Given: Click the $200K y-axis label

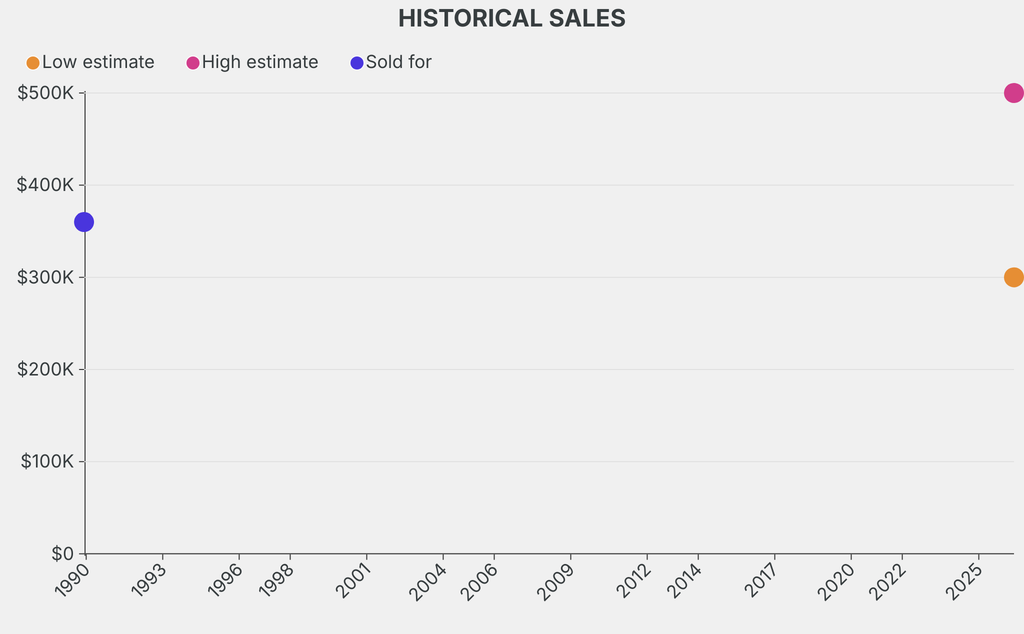Looking at the screenshot, I should tap(46, 369).
